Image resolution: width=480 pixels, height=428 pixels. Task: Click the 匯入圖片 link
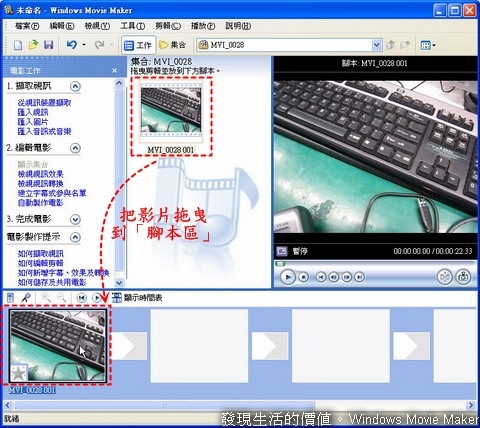pos(33,122)
